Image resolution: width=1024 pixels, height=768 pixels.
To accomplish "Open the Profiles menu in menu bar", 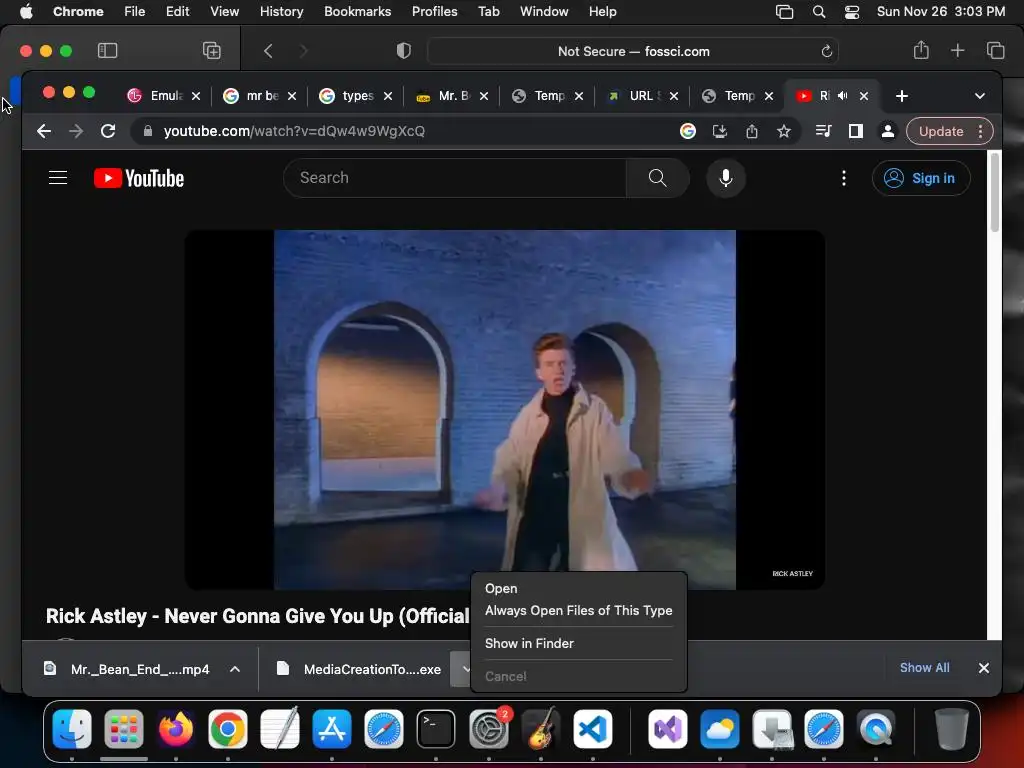I will pyautogui.click(x=434, y=12).
